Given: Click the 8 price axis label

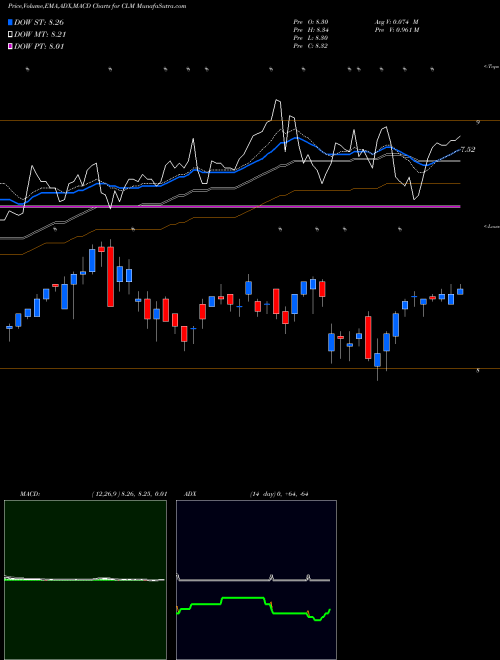Looking at the screenshot, I should [478, 371].
